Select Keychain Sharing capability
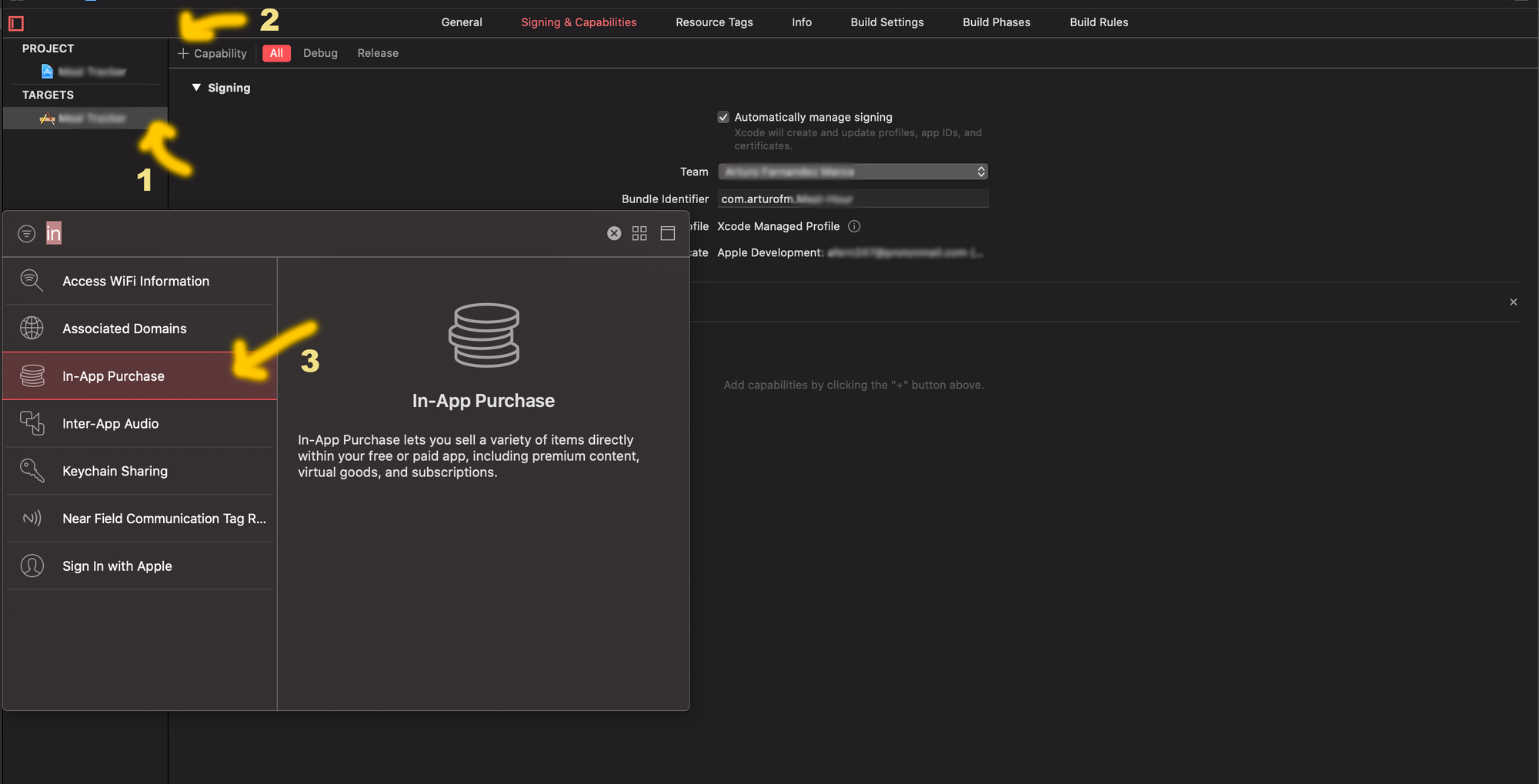This screenshot has width=1539, height=784. 139,471
